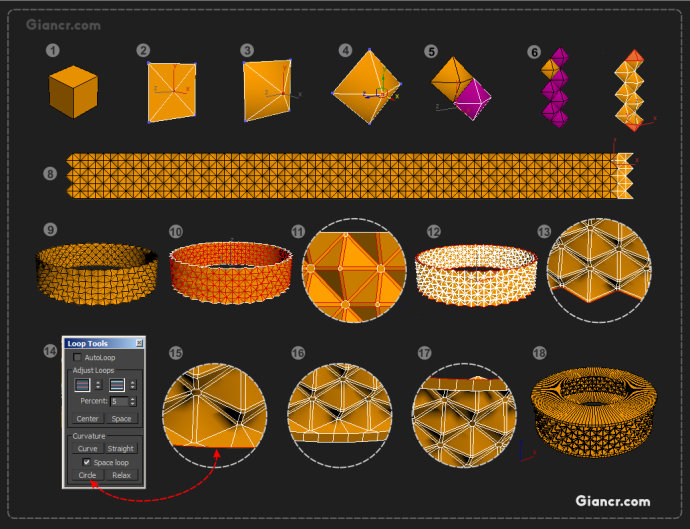Click the left Adjust Loops icon

coord(82,385)
